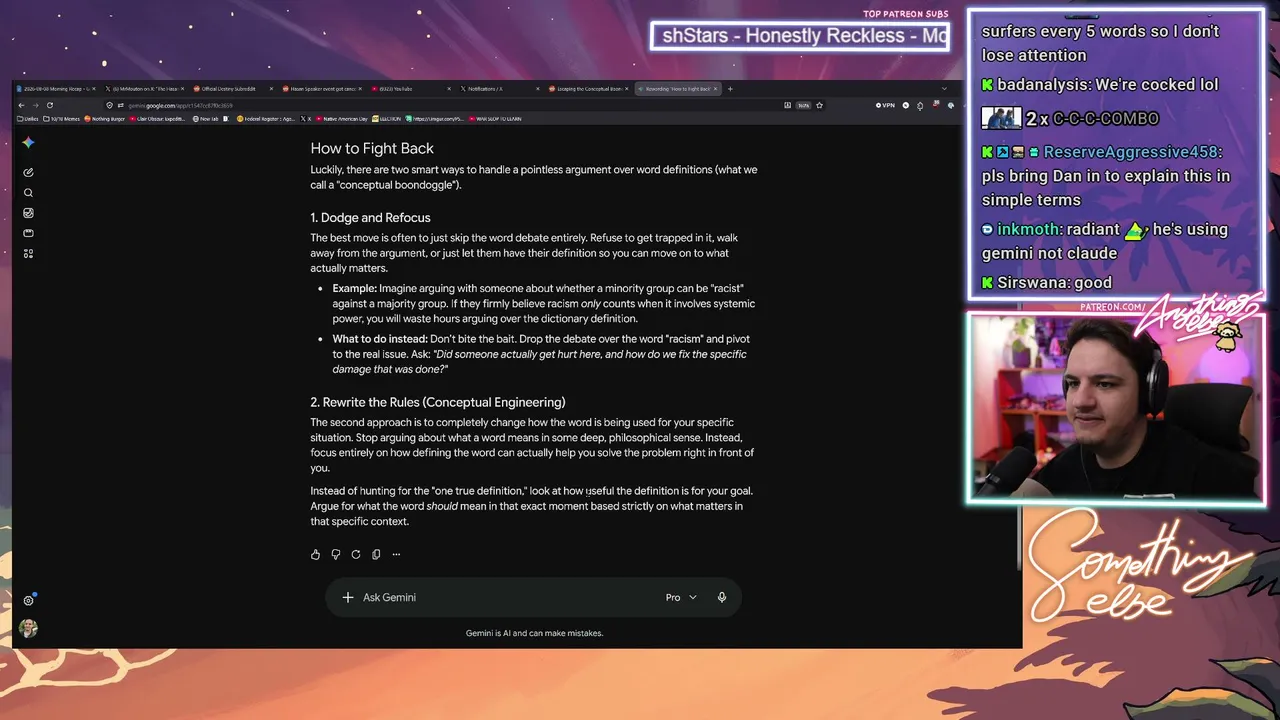The height and width of the screenshot is (720, 1280).
Task: Open the extensions puzzle icon in toolbar
Action: (x=920, y=105)
